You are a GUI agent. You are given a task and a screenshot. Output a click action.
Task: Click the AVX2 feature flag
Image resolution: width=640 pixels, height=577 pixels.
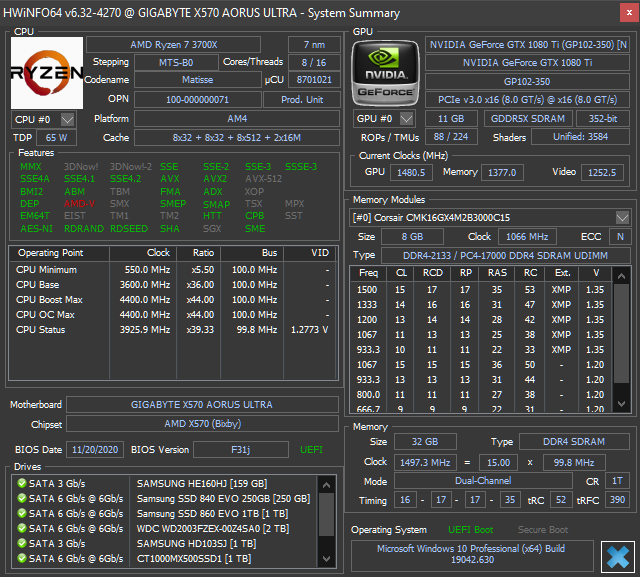[215, 179]
